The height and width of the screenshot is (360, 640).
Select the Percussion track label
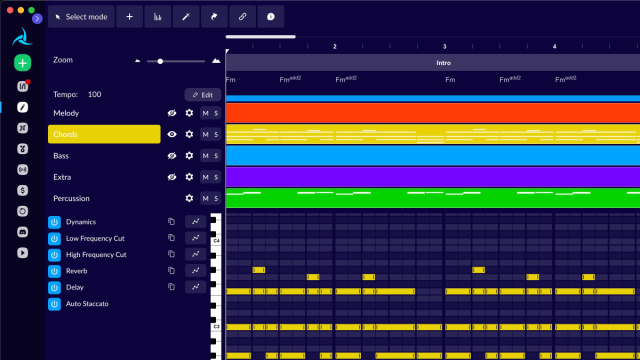click(x=71, y=198)
